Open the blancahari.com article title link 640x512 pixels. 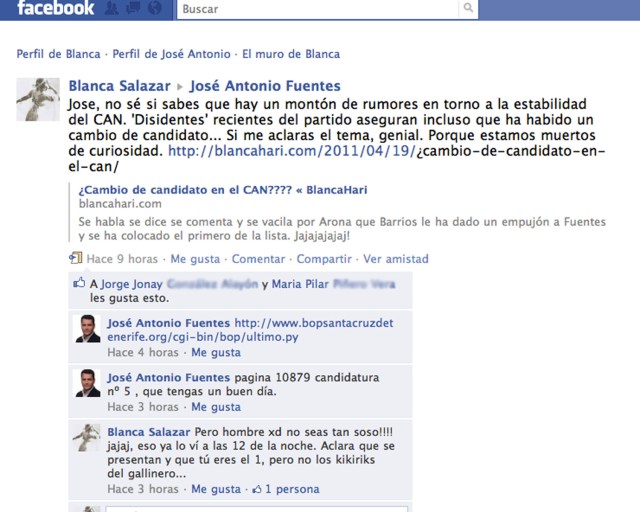point(223,190)
